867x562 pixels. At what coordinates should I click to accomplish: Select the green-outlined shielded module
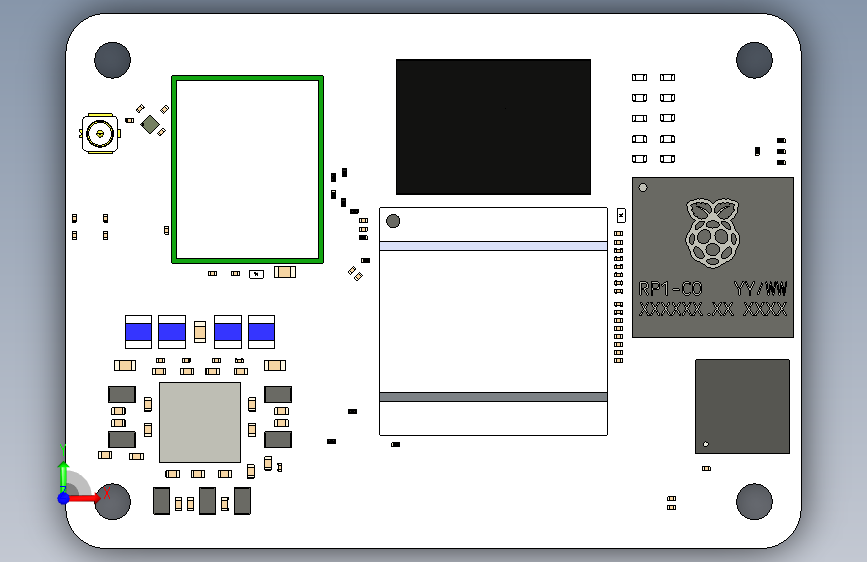click(247, 169)
